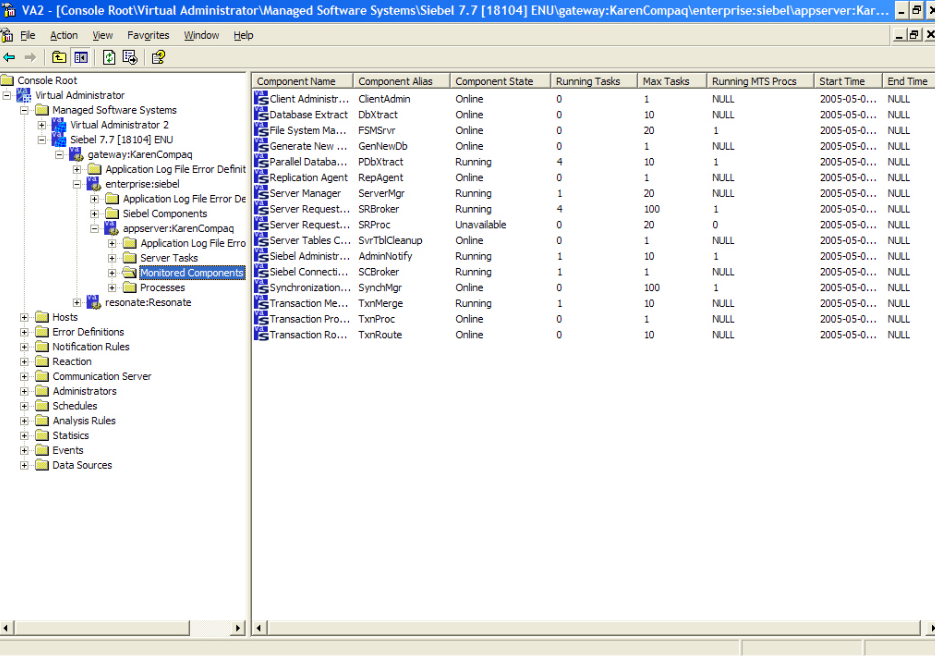Click the gateway:KarenCompaq node icon

pos(76,154)
